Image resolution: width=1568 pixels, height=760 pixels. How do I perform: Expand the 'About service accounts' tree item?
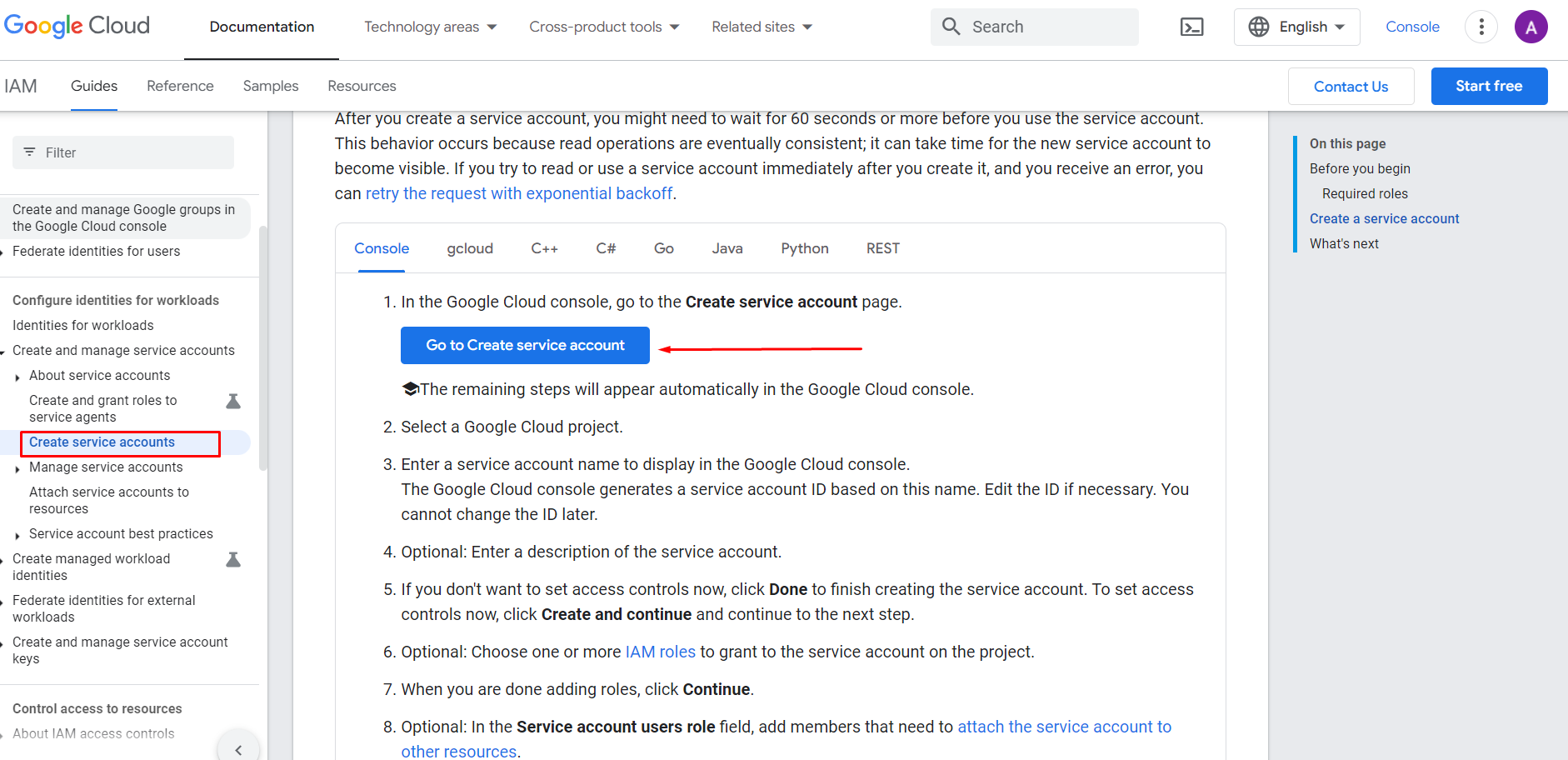point(17,376)
